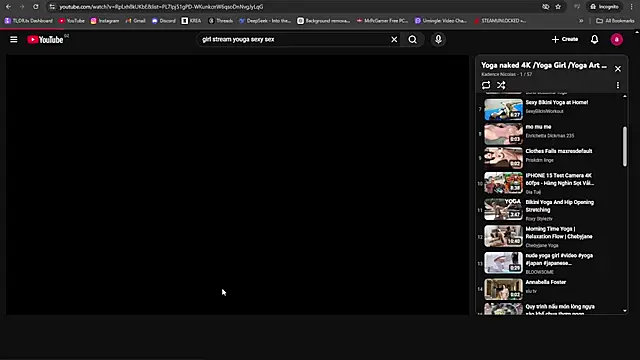This screenshot has height=360, width=640.
Task: Open the IPHONE 15 Test Camera thumbnail
Action: [x=503, y=183]
